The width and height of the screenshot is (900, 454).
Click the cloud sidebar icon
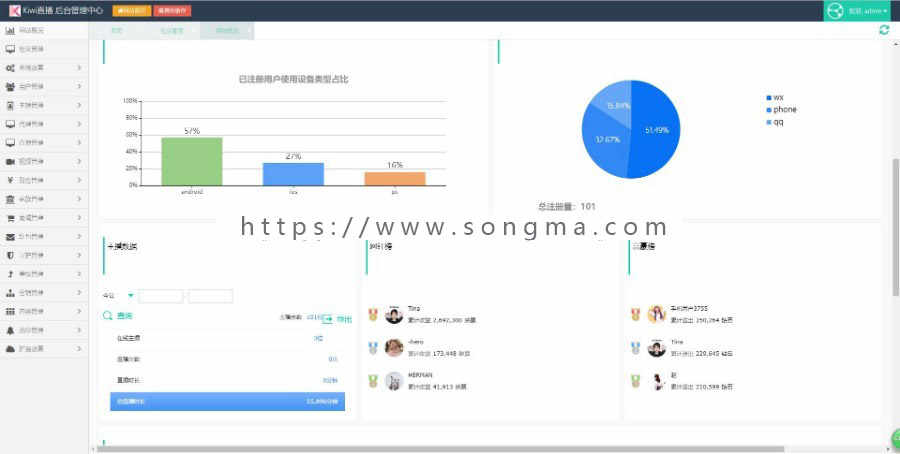[x=10, y=349]
